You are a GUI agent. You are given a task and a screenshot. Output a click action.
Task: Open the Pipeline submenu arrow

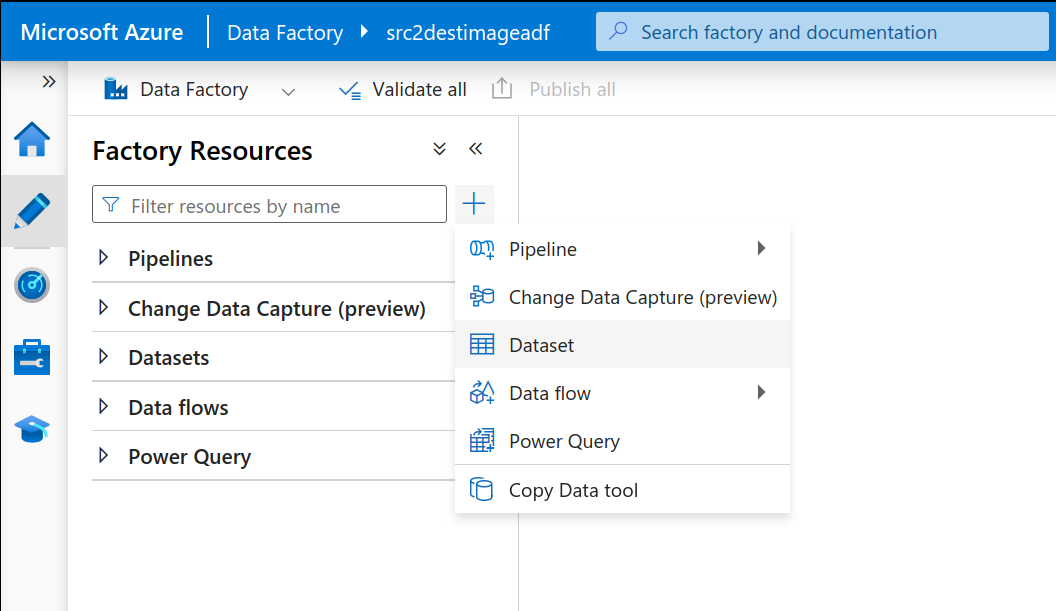pyautogui.click(x=761, y=249)
